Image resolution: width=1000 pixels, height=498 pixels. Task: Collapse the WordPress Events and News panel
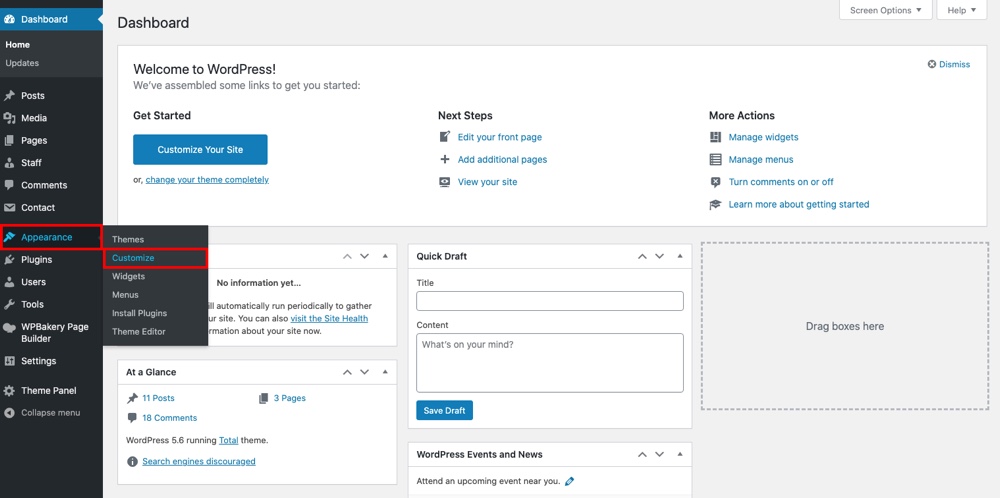[680, 455]
